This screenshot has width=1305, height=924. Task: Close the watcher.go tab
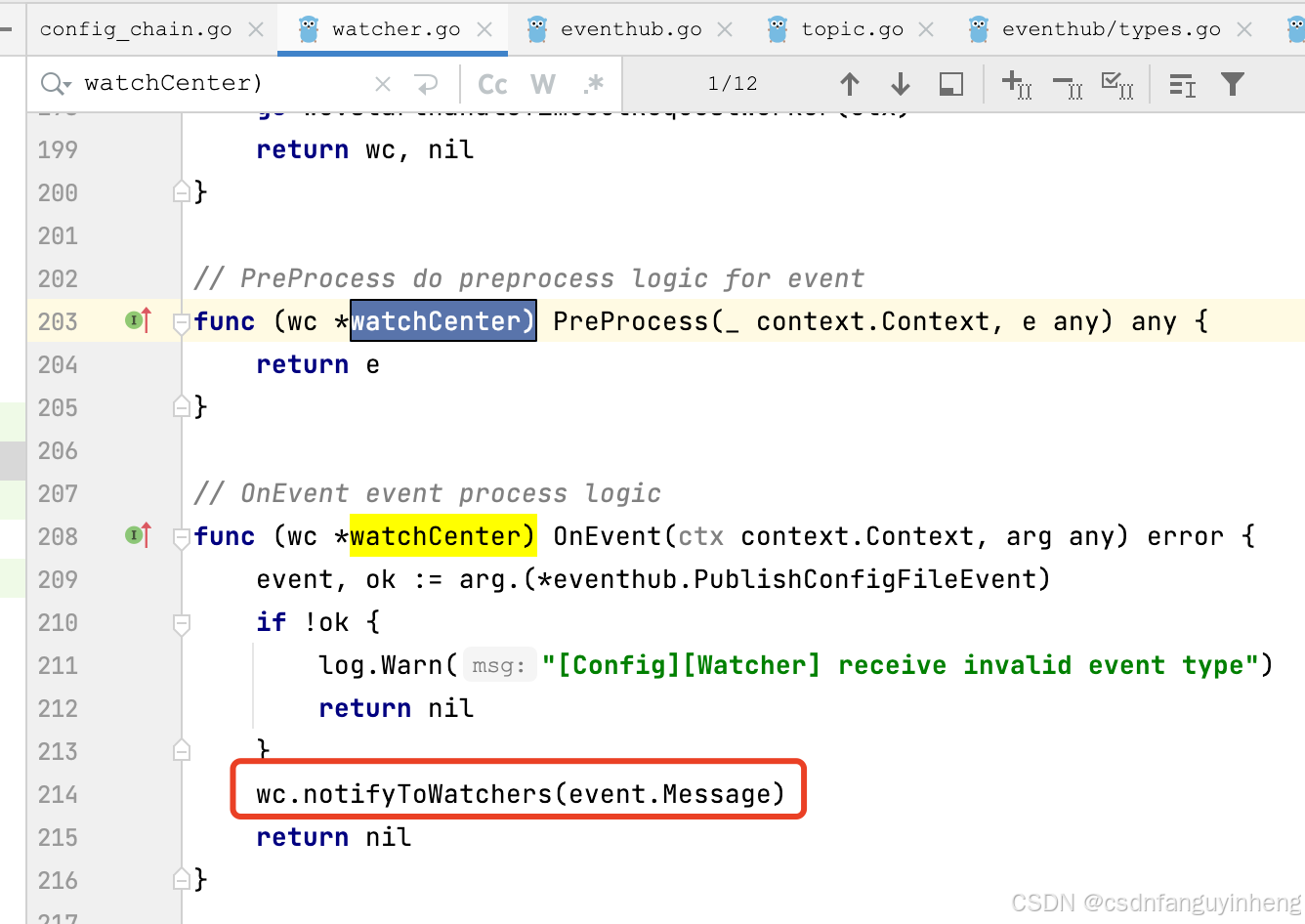pyautogui.click(x=484, y=29)
